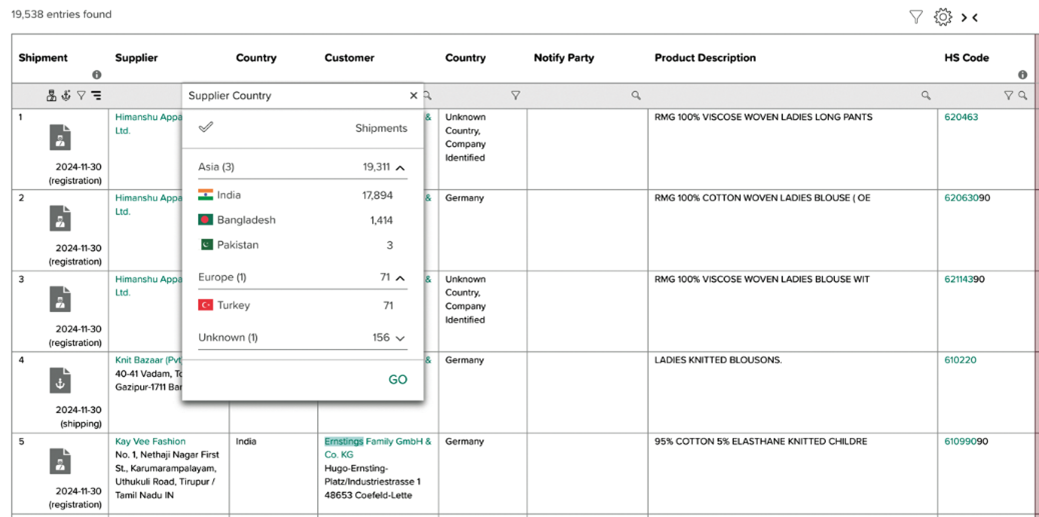Image resolution: width=1039 pixels, height=517 pixels.
Task: Click the Customer column header
Action: click(x=349, y=58)
